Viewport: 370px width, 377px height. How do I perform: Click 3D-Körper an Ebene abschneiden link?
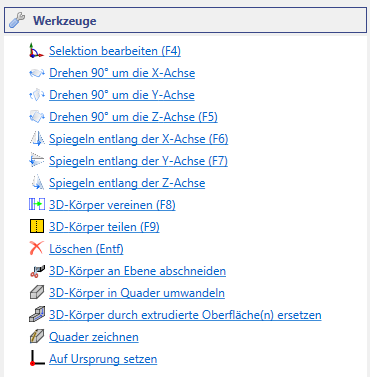pyautogui.click(x=137, y=271)
